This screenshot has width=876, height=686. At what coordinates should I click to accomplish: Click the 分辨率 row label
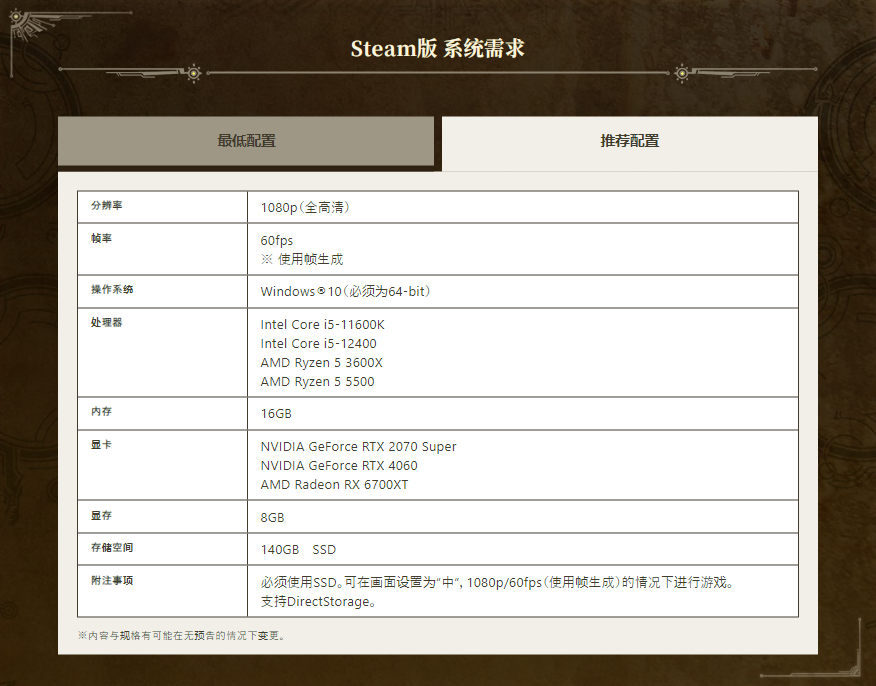click(106, 206)
